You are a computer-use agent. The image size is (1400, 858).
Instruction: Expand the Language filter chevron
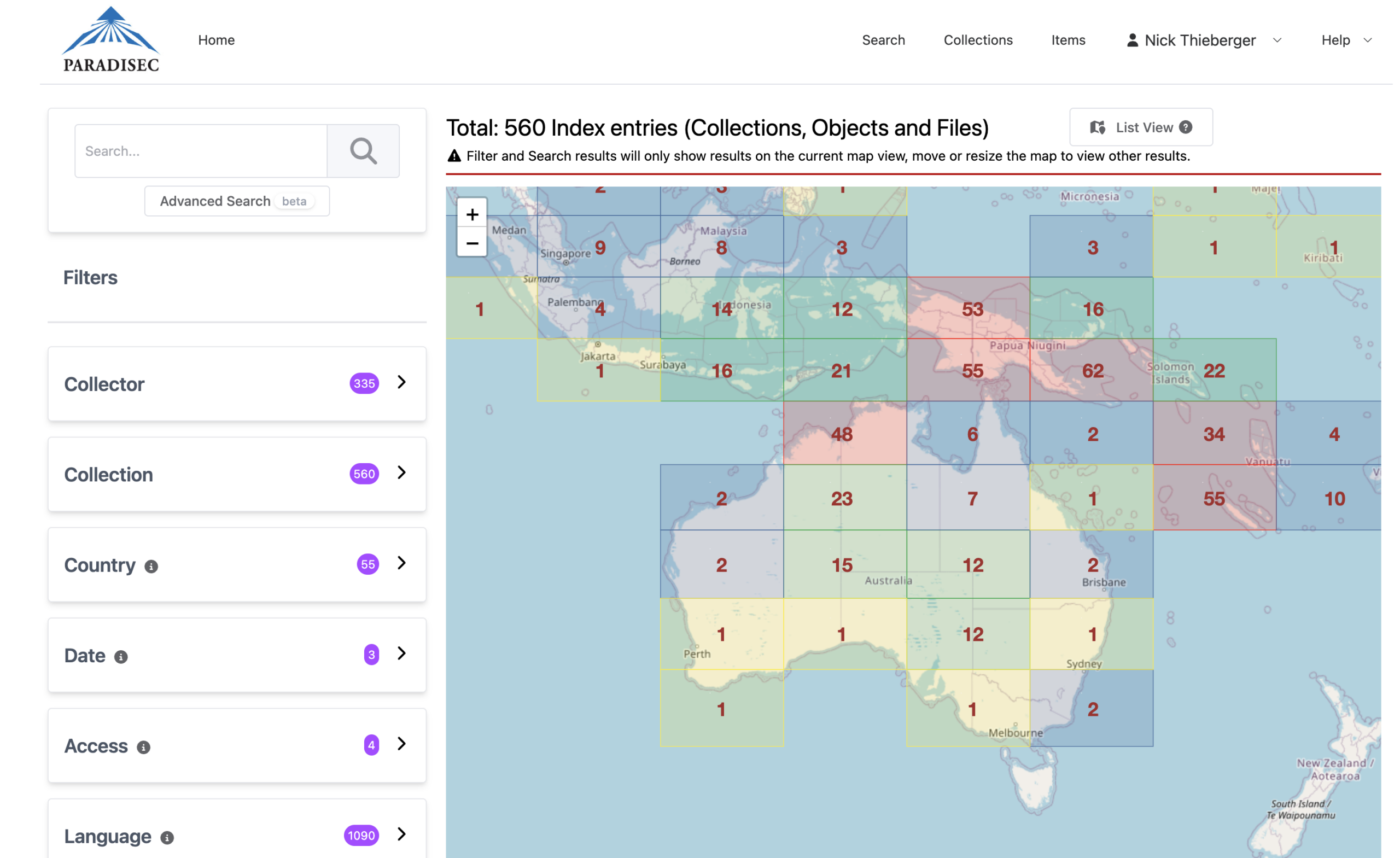click(402, 833)
